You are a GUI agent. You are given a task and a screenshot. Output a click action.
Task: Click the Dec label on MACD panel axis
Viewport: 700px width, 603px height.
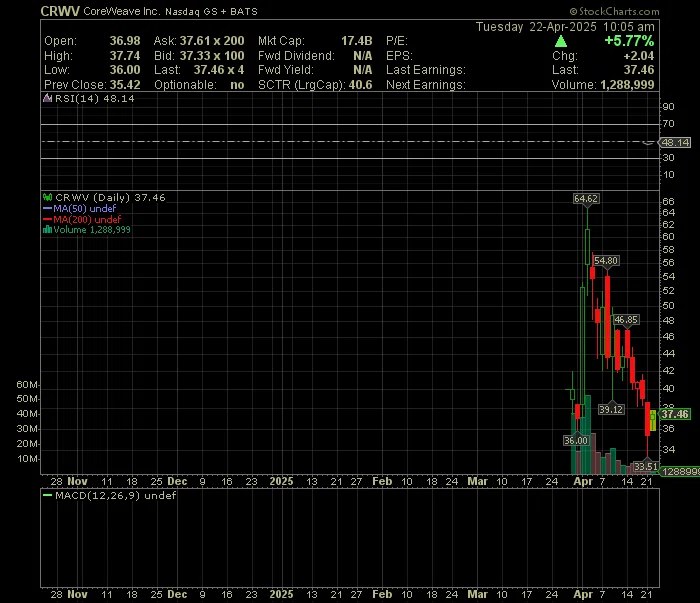point(177,594)
